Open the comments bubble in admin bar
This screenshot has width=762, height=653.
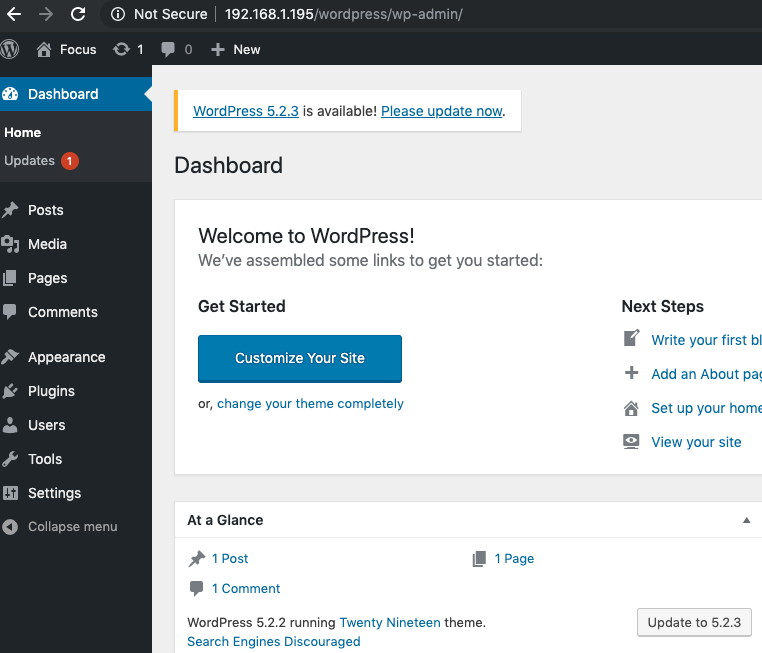[x=168, y=49]
